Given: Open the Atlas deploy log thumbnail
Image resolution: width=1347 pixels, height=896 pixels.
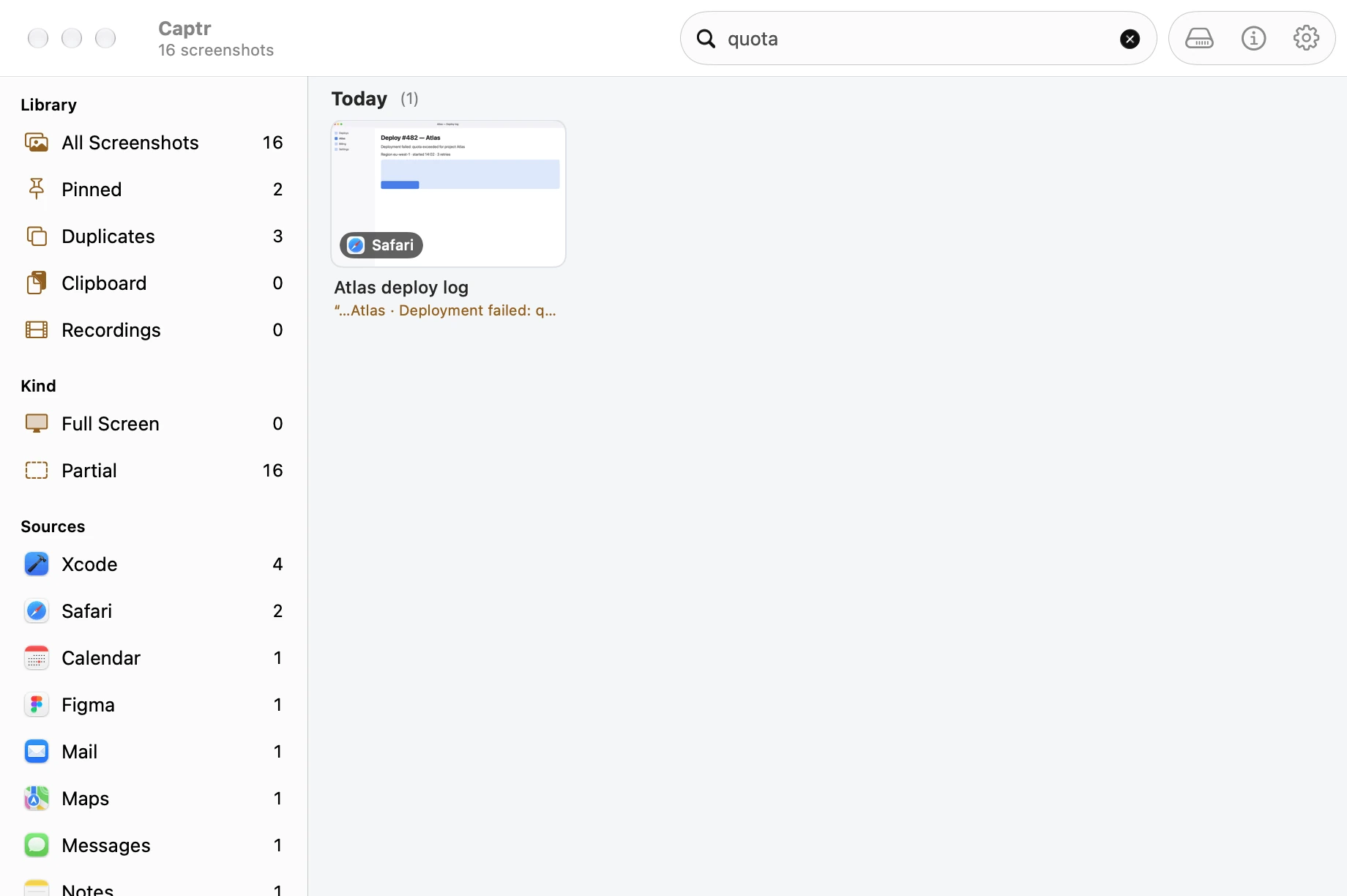Looking at the screenshot, I should 448,193.
